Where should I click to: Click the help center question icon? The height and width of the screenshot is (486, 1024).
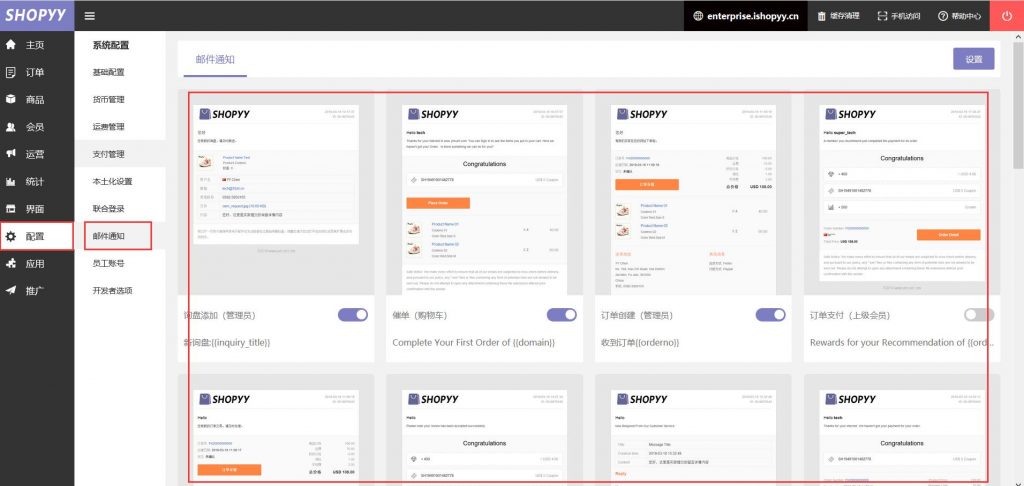point(942,16)
